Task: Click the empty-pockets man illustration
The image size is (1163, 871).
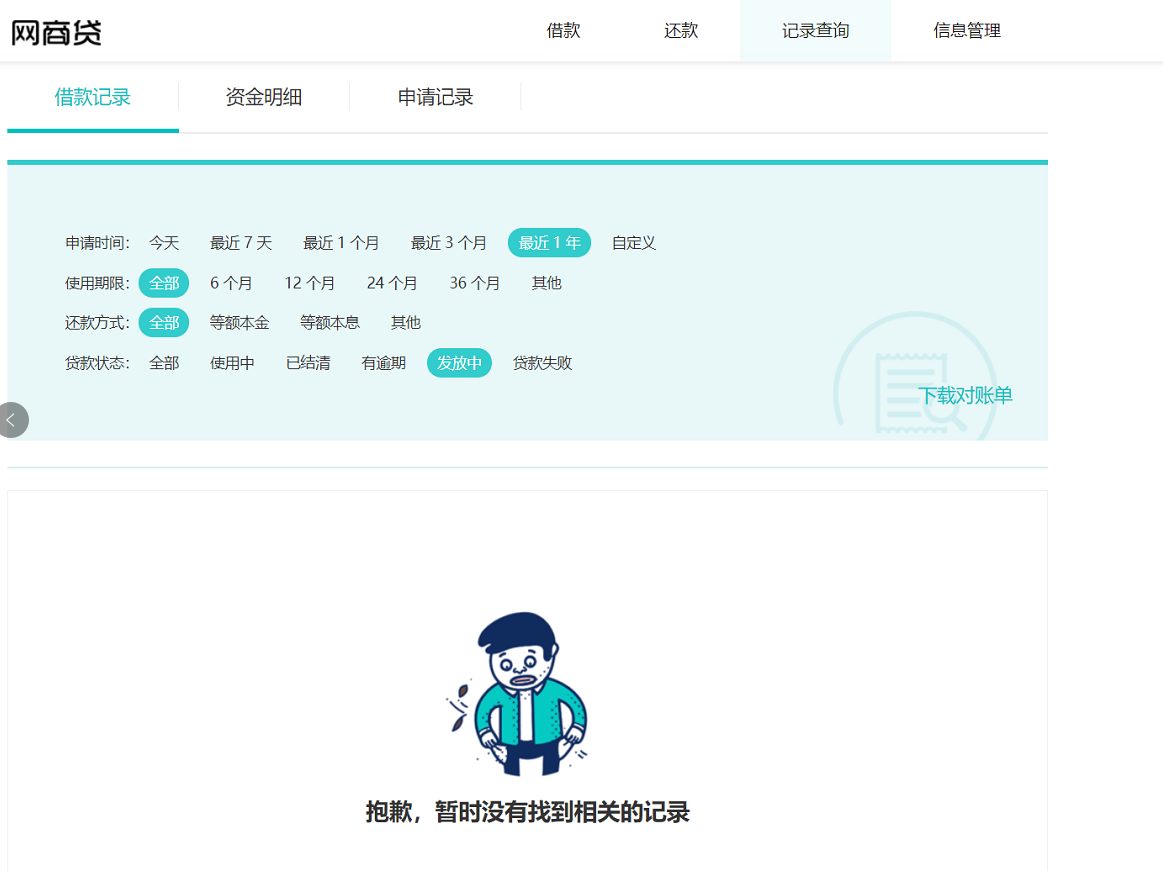Action: (518, 694)
